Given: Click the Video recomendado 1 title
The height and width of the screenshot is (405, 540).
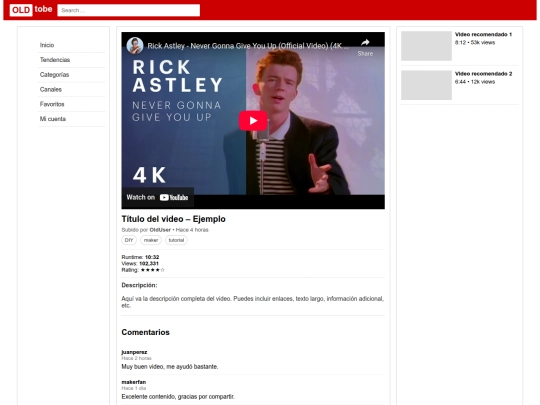Looking at the screenshot, I should click(484, 34).
